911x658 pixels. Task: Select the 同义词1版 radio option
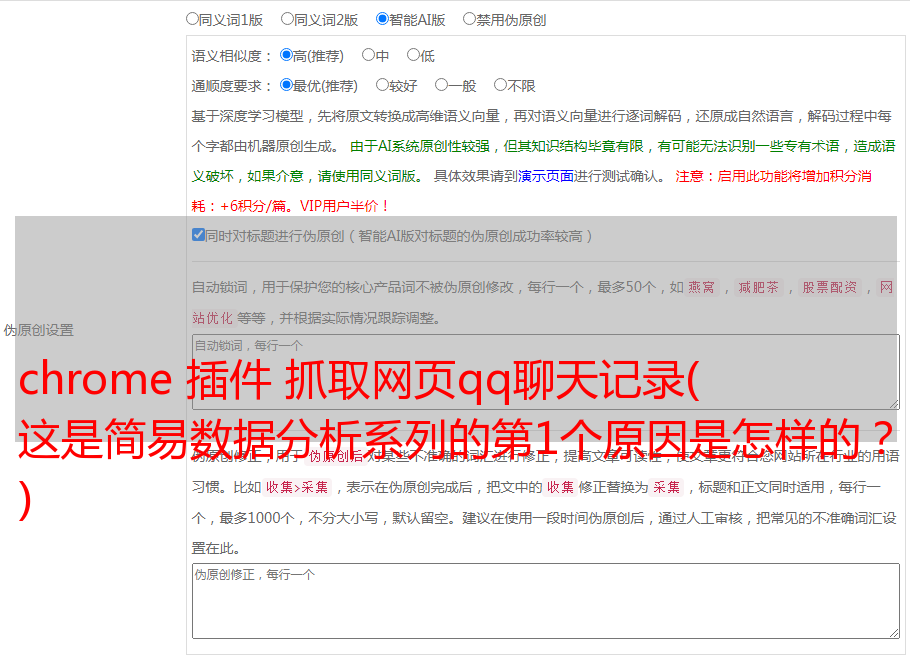tap(192, 19)
